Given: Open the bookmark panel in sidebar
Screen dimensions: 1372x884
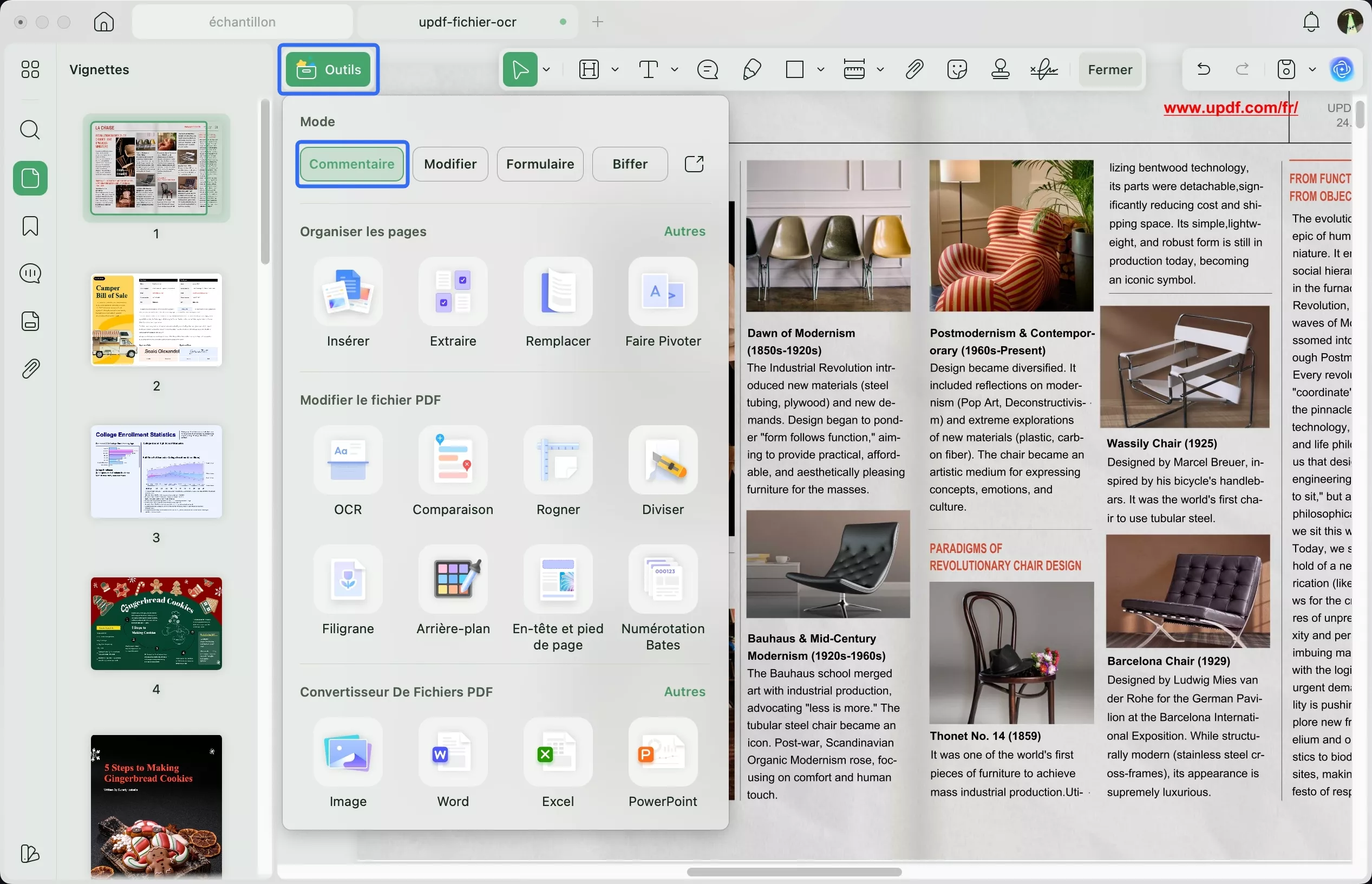Looking at the screenshot, I should pos(30,226).
